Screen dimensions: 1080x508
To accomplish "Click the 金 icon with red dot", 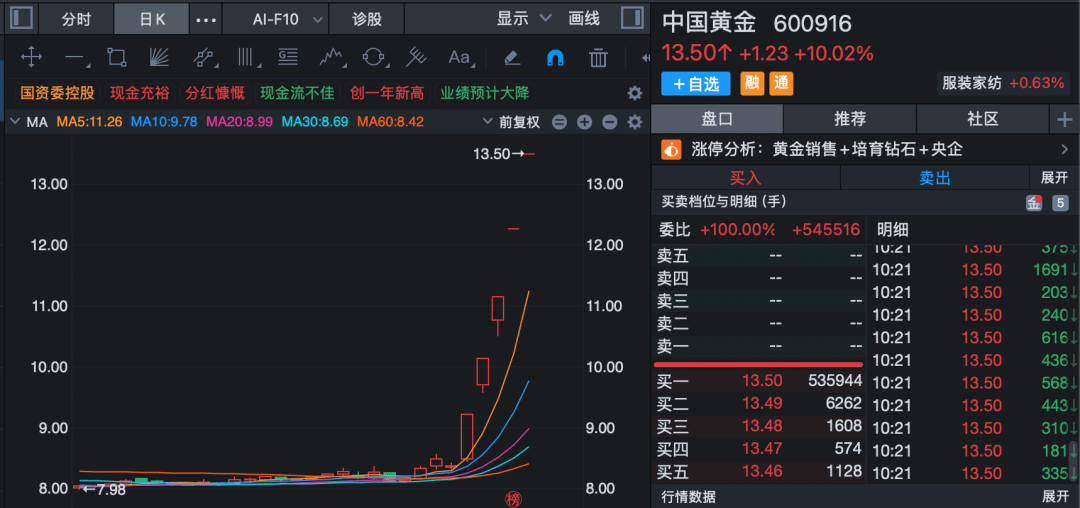I will [1034, 203].
